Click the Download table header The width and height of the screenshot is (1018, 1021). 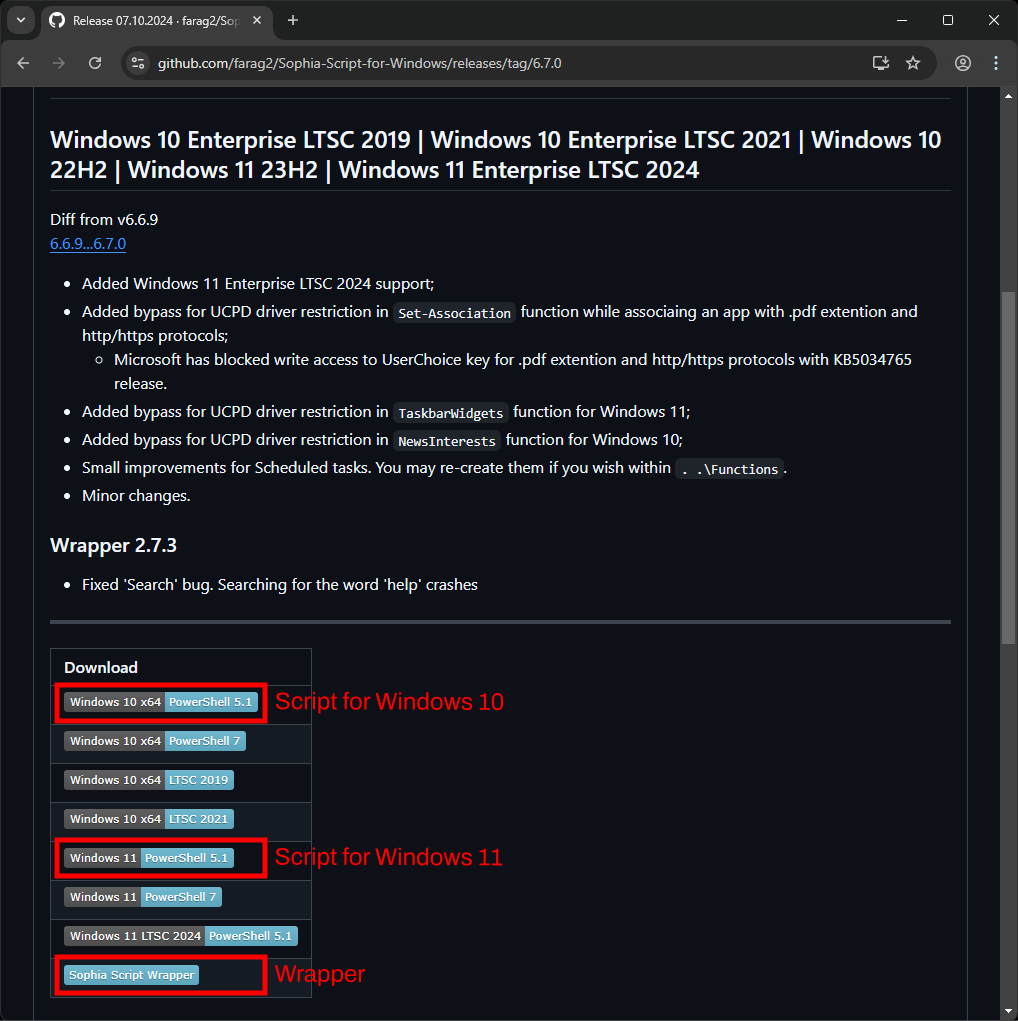click(x=101, y=667)
